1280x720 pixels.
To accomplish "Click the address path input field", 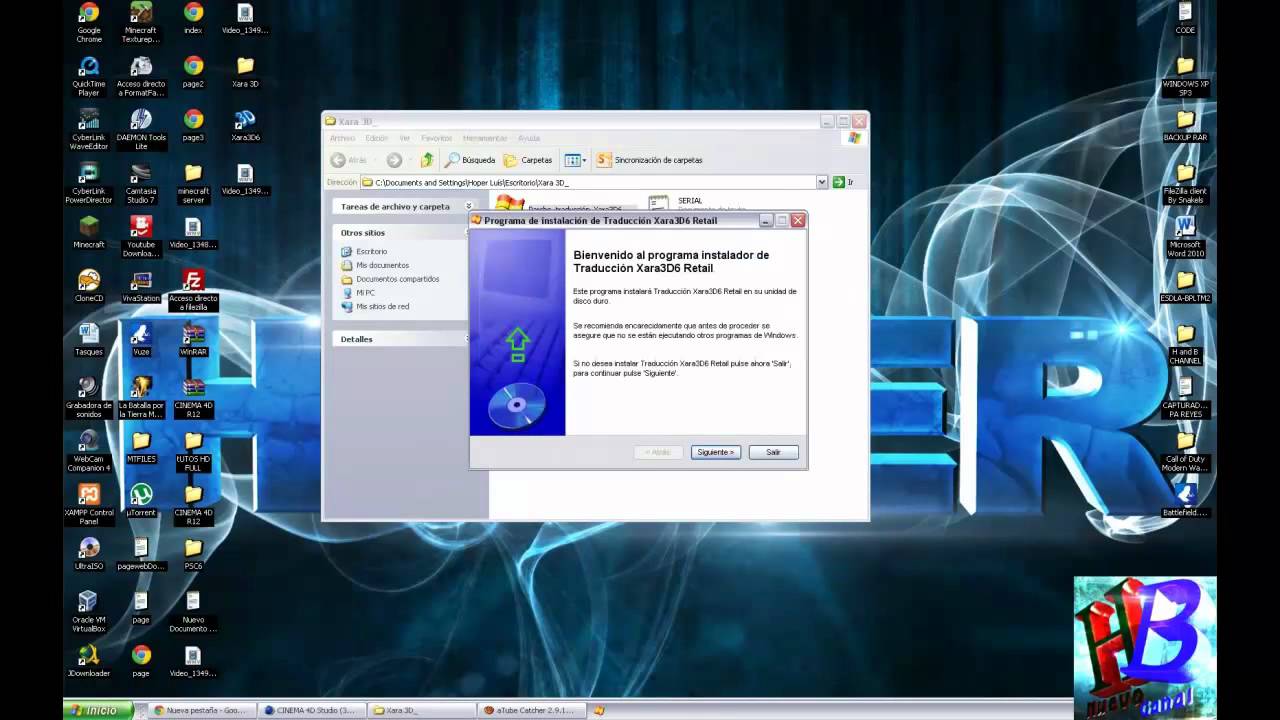I will pos(588,182).
